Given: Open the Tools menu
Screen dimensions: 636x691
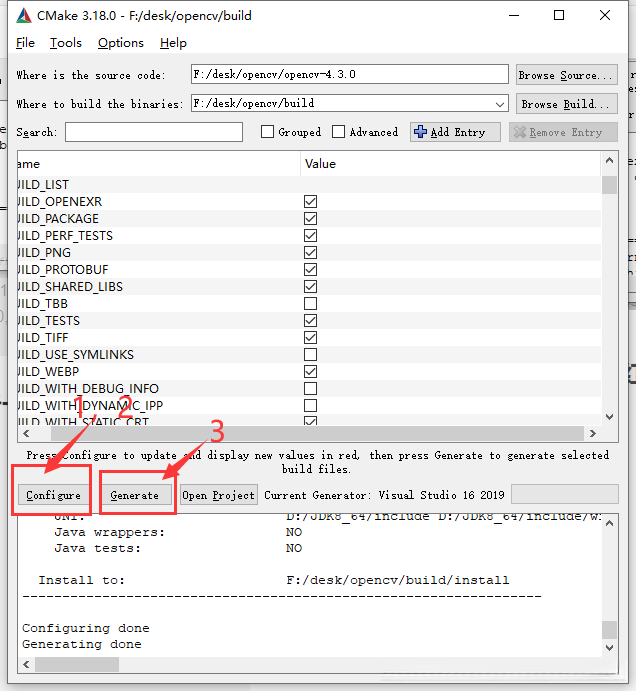Looking at the screenshot, I should [x=66, y=43].
